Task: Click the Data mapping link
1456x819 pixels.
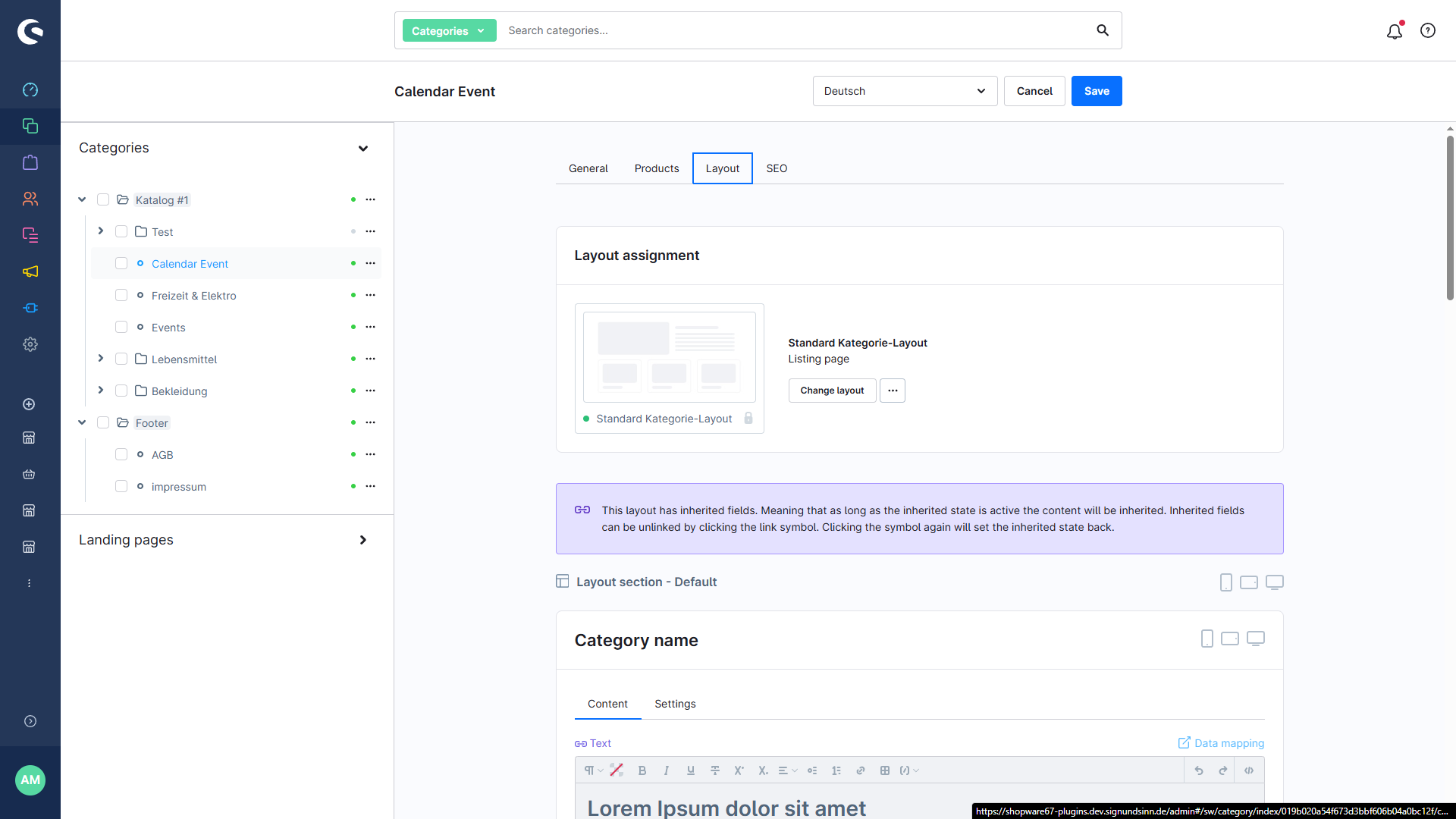Action: tap(1221, 743)
